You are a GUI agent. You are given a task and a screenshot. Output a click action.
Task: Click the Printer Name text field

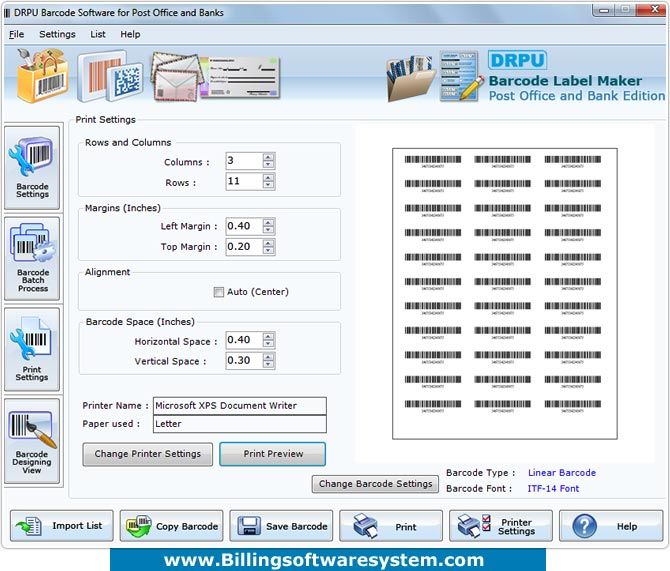(x=240, y=406)
